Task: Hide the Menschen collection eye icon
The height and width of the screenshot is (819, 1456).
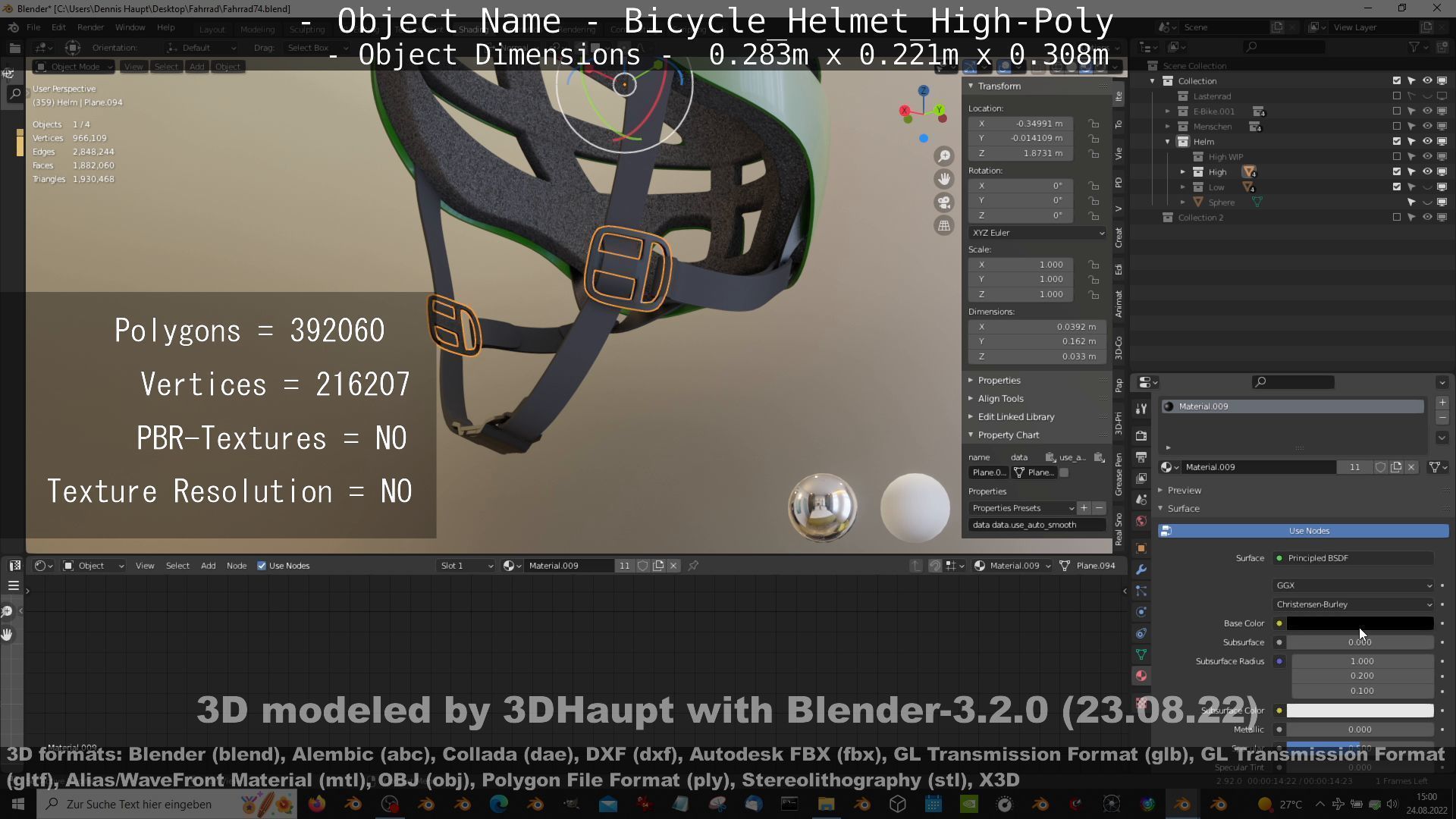Action: coord(1427,127)
